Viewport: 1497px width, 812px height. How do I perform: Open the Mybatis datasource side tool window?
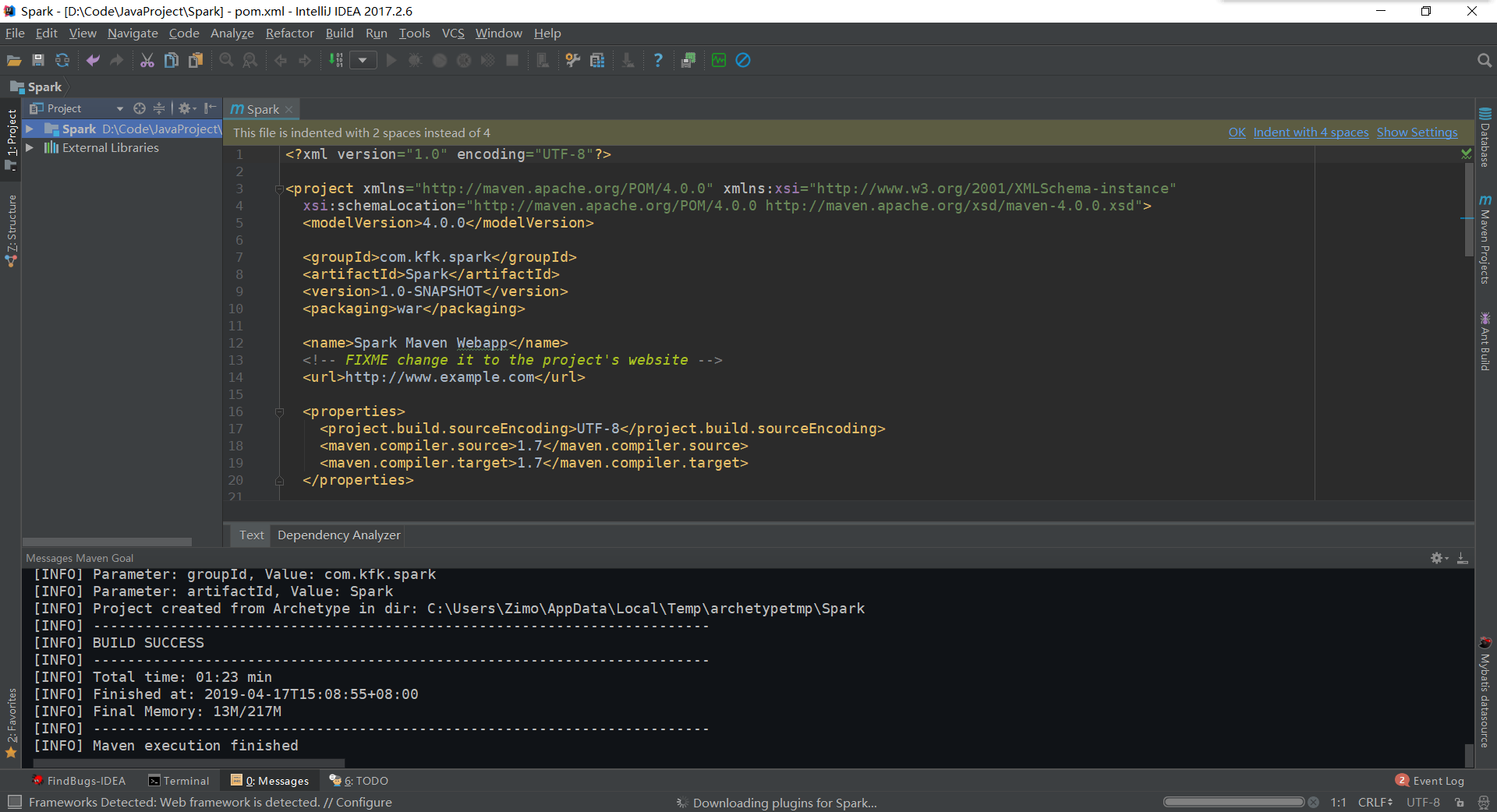pyautogui.click(x=1485, y=692)
